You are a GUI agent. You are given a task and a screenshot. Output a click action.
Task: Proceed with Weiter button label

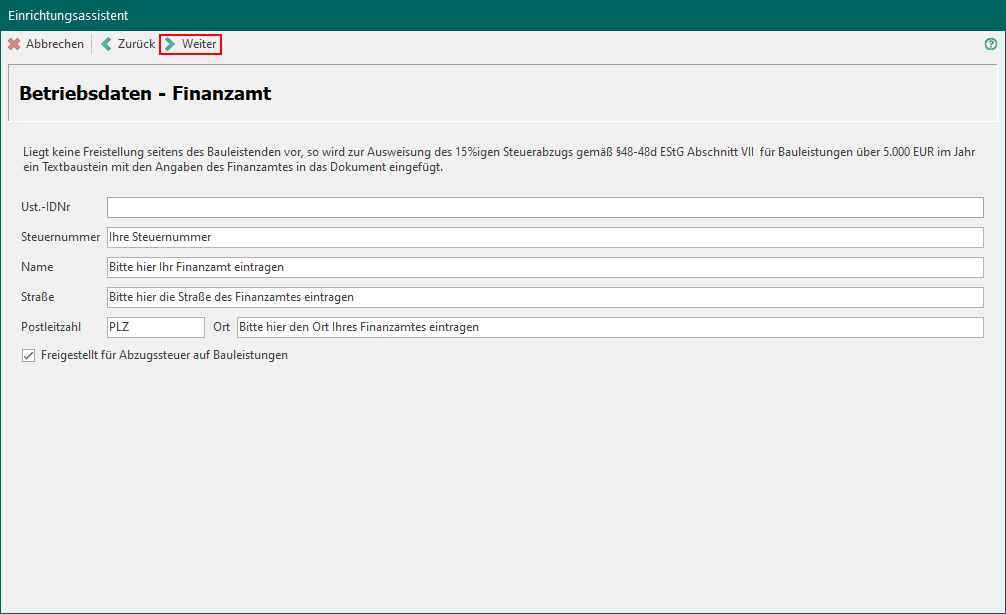(199, 44)
